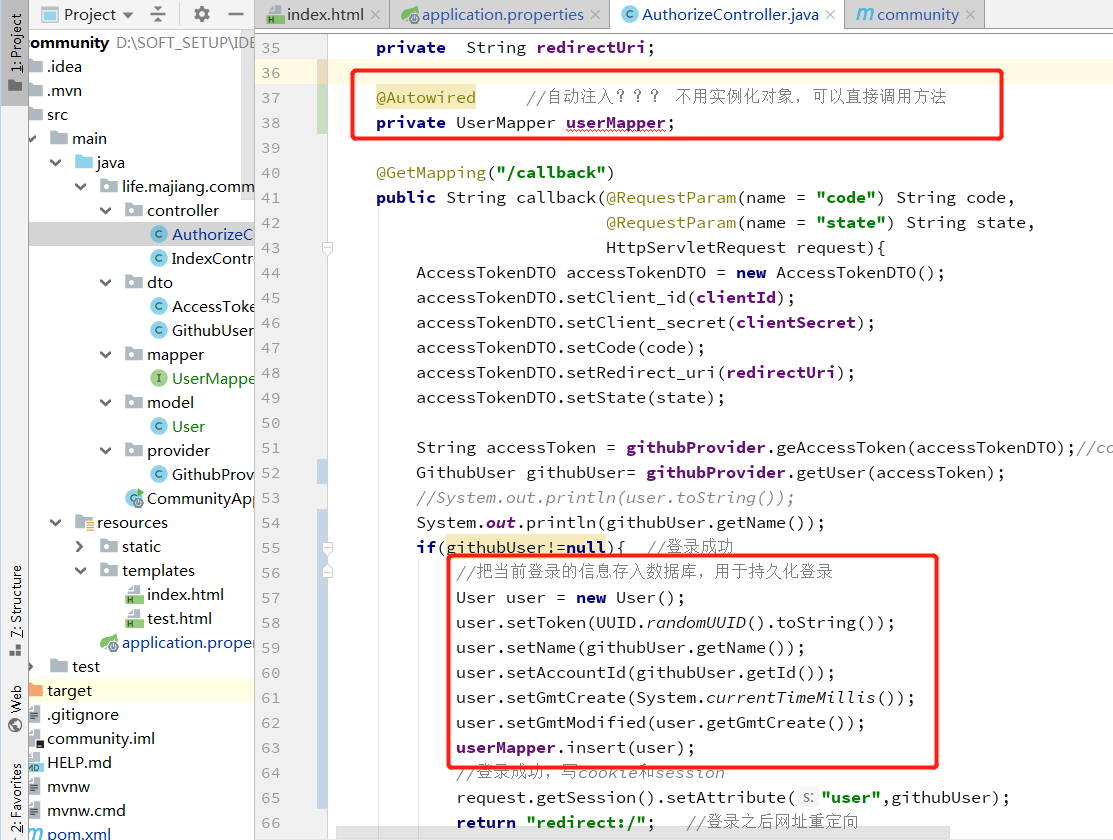Collapse the mapper package

(106, 354)
